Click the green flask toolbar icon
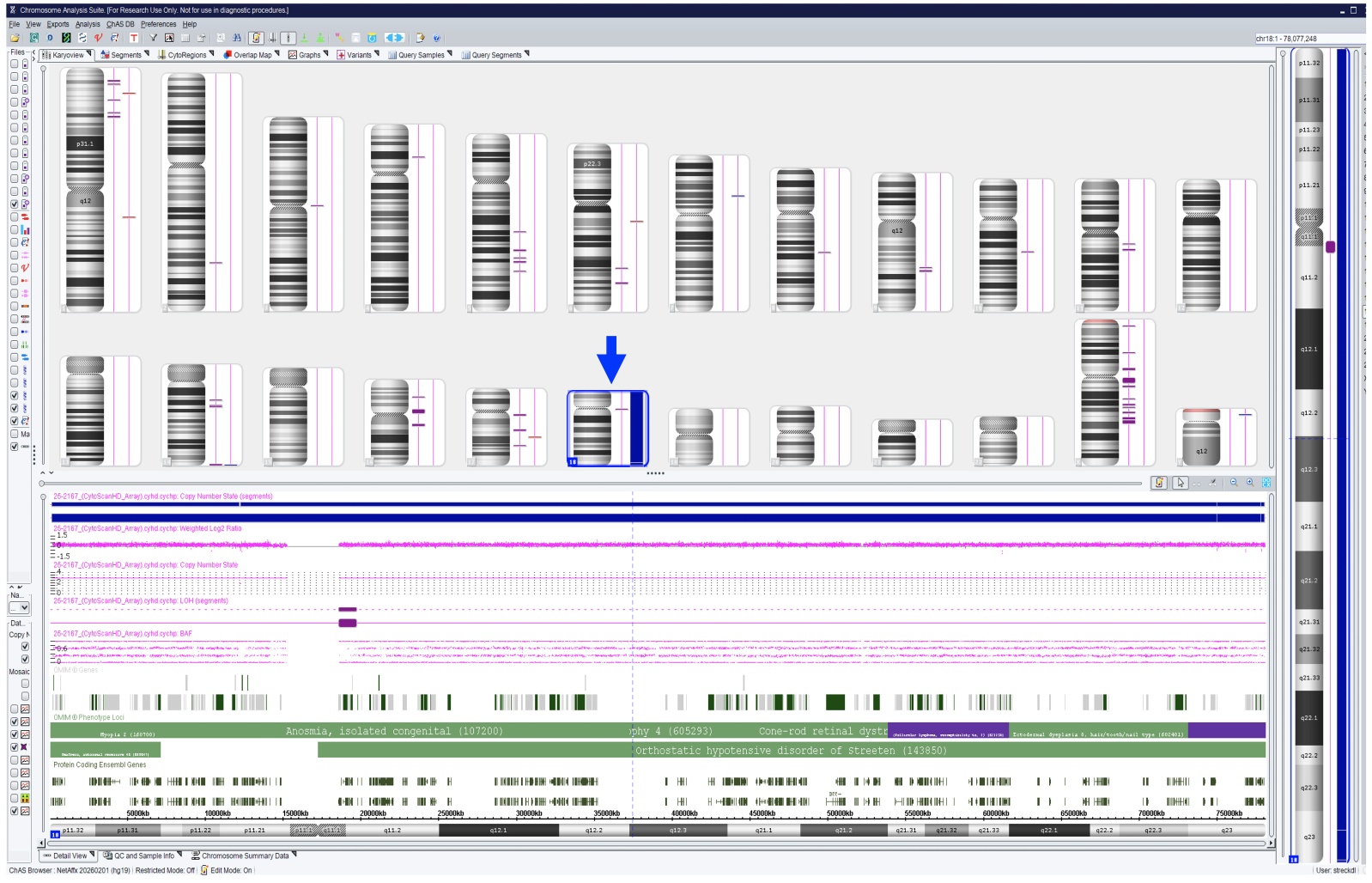 (320, 38)
